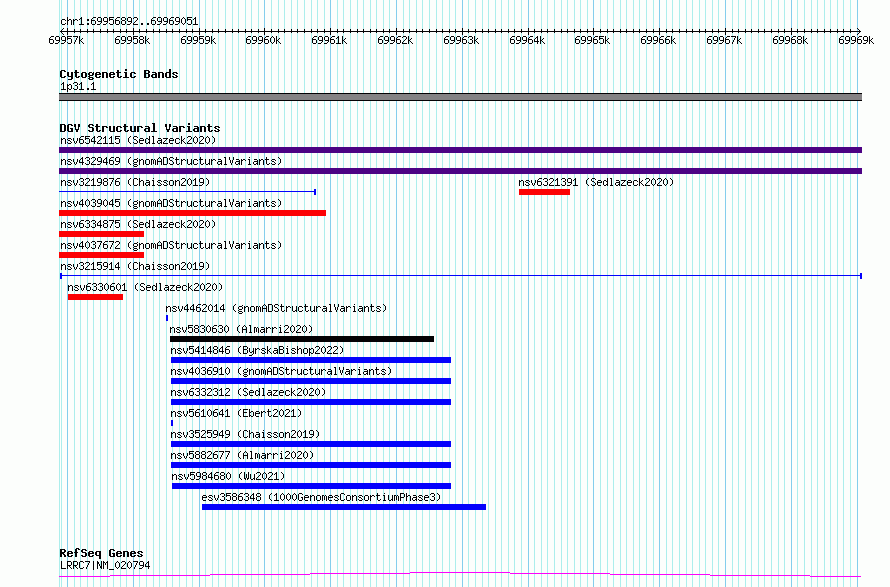Image resolution: width=890 pixels, height=587 pixels.
Task: Click the blue bar of esv3586348
Action: (344, 507)
